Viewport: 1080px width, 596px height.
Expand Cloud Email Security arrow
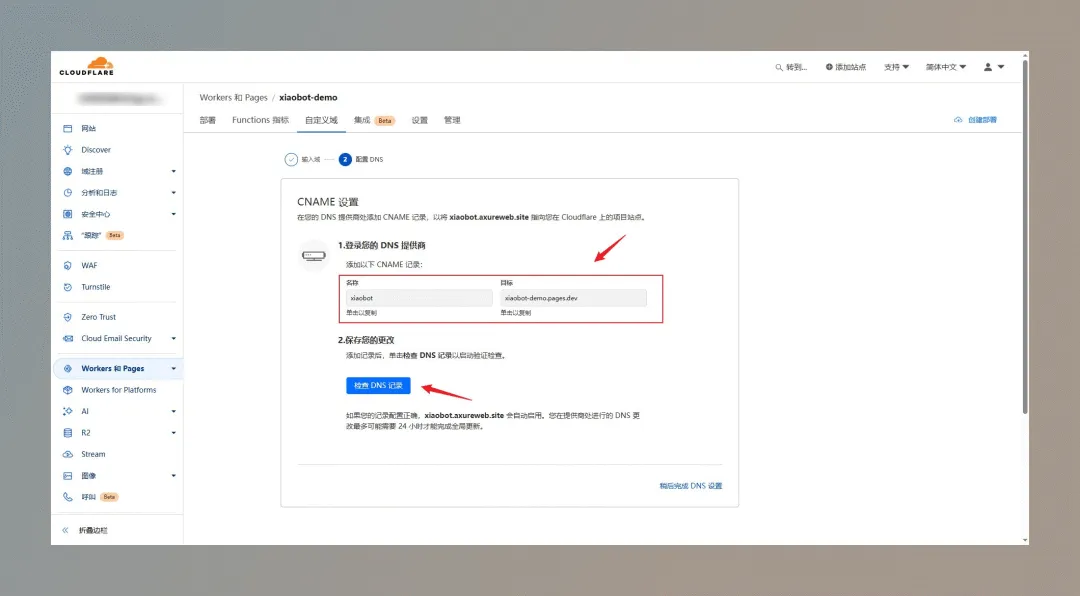click(x=174, y=338)
